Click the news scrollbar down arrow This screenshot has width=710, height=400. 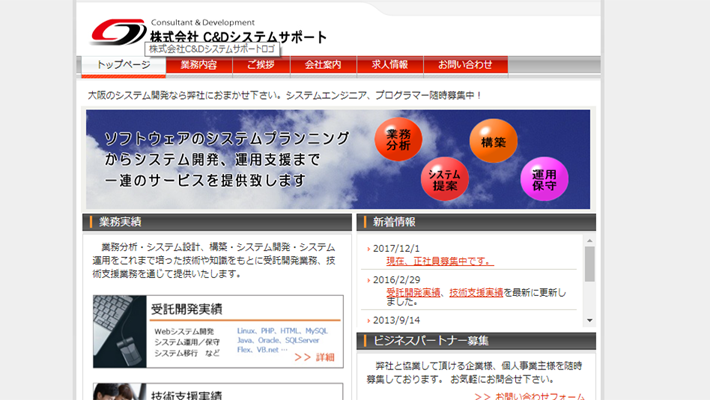pos(590,321)
